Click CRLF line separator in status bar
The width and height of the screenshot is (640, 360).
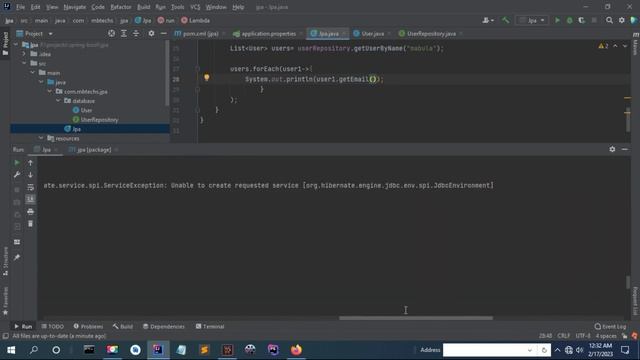coord(564,336)
